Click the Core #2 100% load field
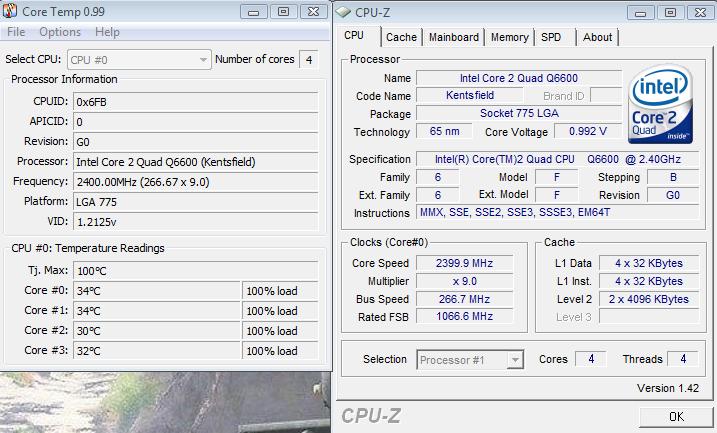 (x=280, y=331)
